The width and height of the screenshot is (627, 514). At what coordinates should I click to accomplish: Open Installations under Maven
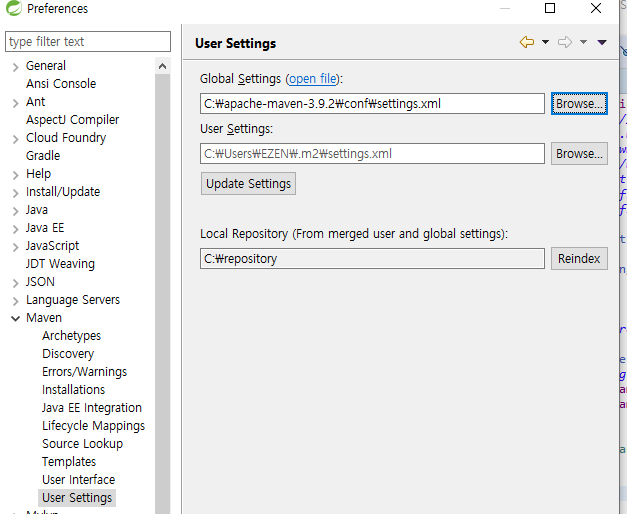pos(74,390)
